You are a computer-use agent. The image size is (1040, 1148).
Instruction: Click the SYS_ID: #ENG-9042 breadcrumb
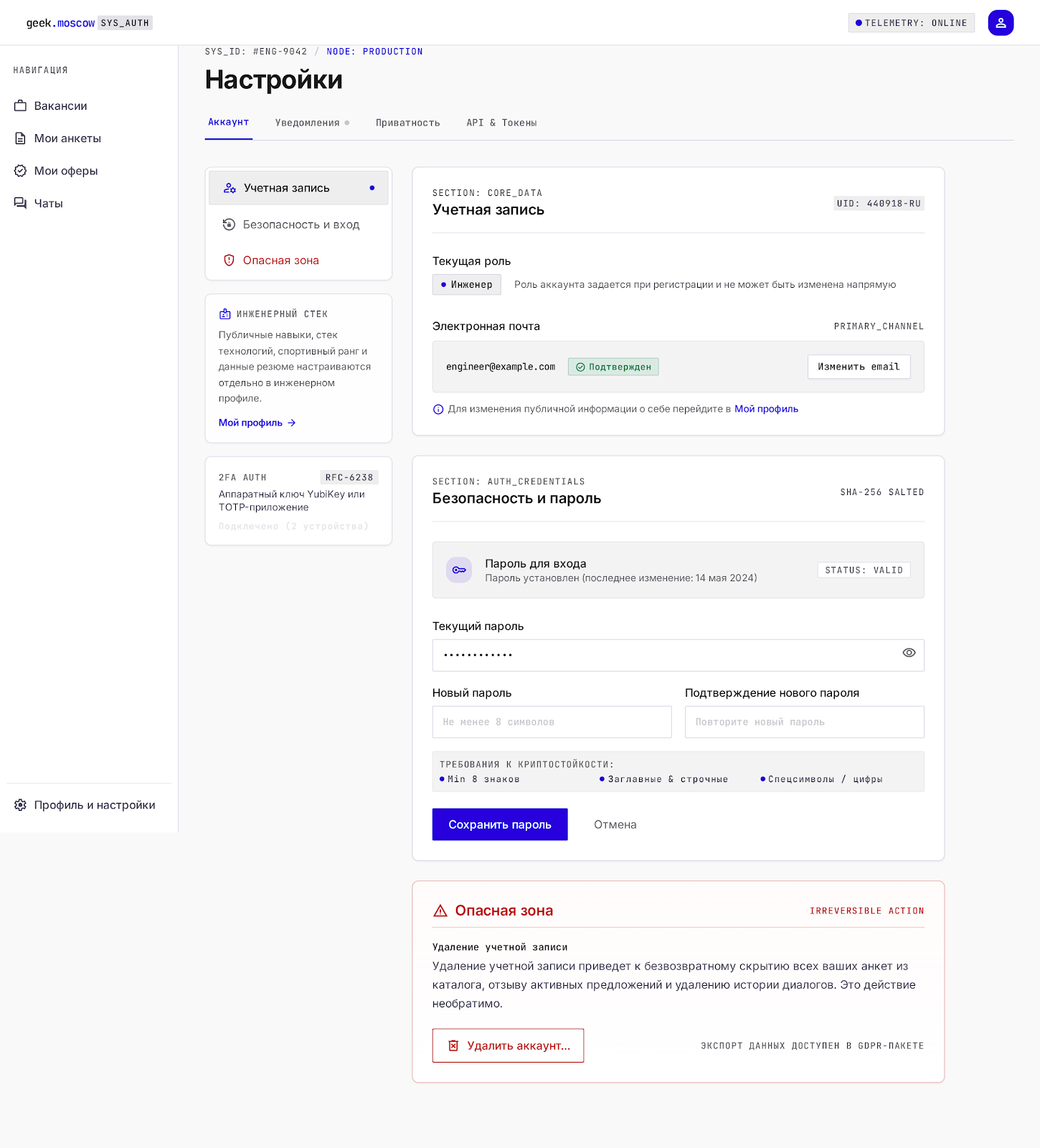click(x=256, y=52)
